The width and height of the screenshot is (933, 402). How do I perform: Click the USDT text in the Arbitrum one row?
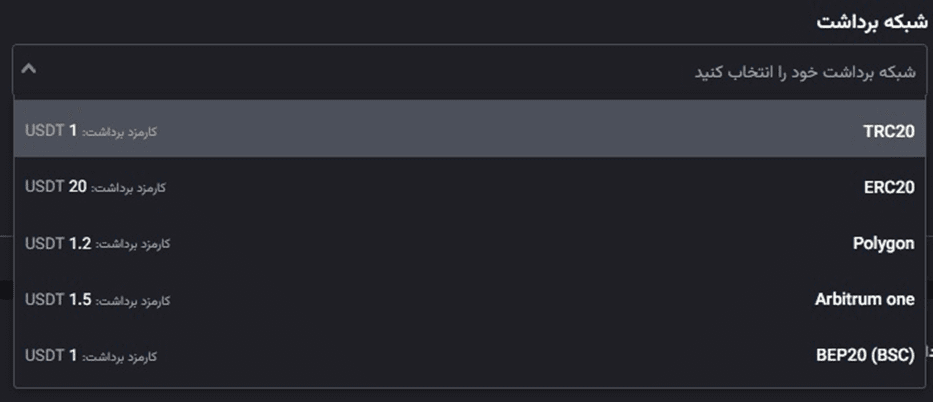point(44,299)
